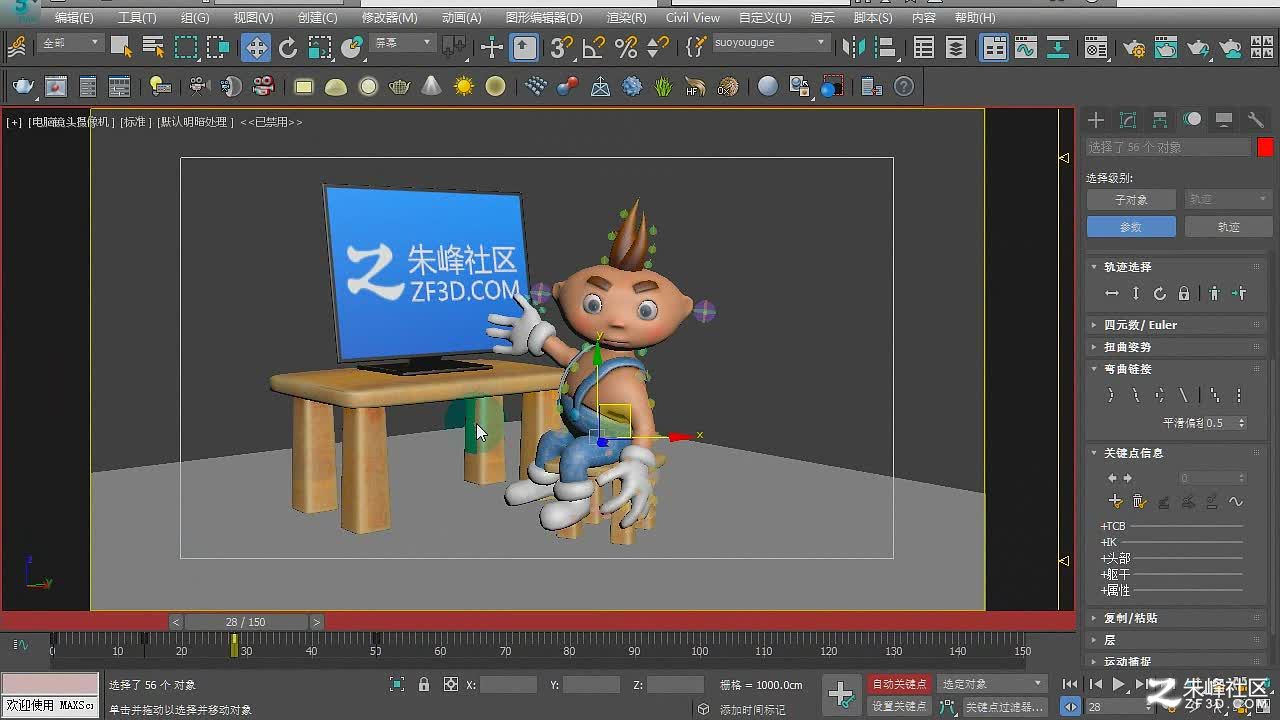Open the 全部 selection filter dropdown
The width and height of the screenshot is (1280, 720).
70,43
